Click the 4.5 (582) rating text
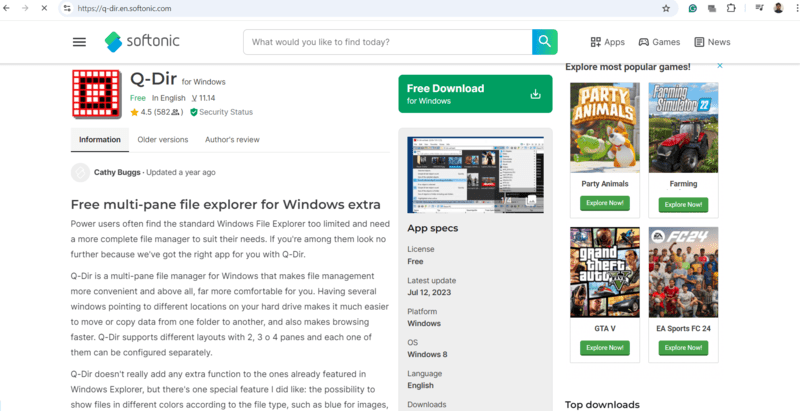Image resolution: width=800 pixels, height=411 pixels. [162, 112]
